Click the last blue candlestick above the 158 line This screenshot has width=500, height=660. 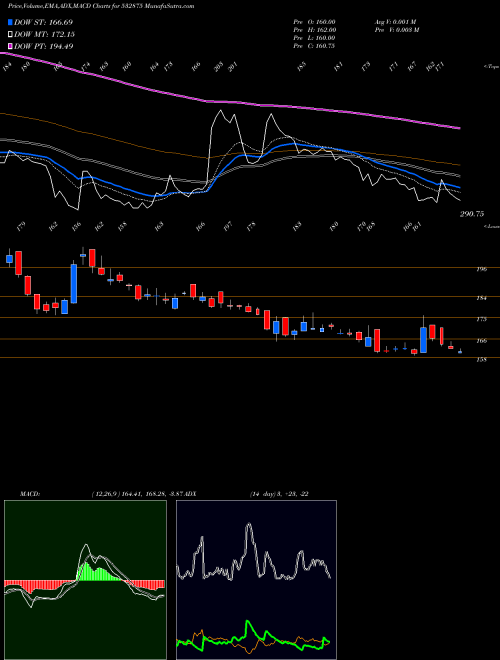[460, 352]
